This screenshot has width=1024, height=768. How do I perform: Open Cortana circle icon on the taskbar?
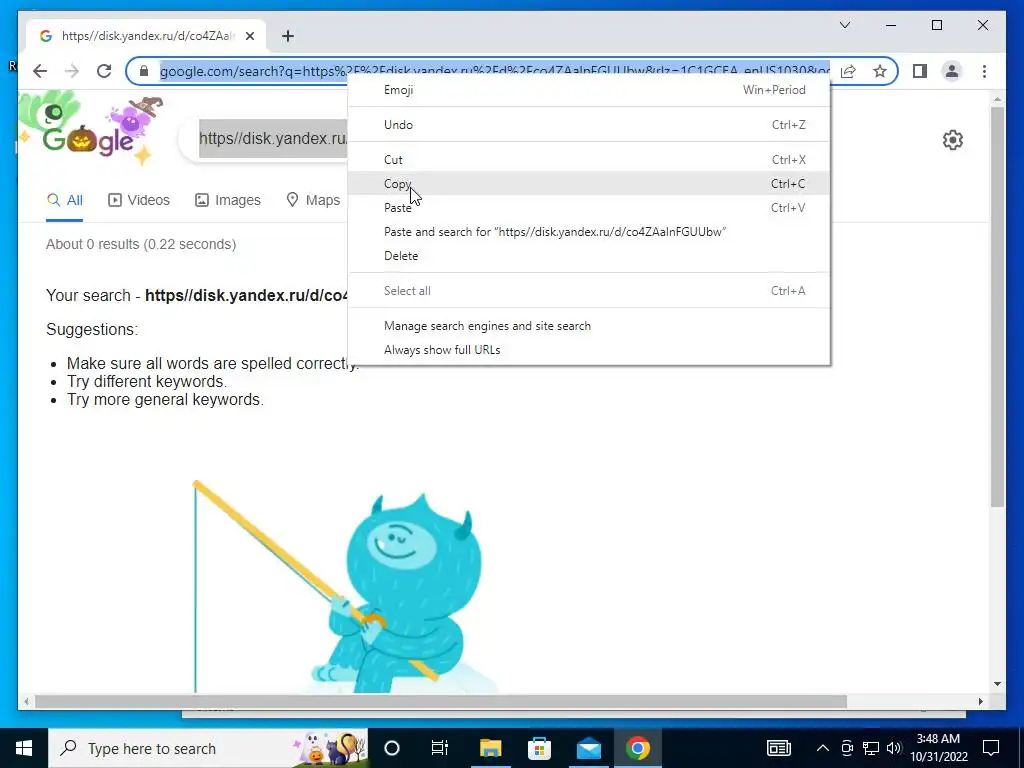pos(392,748)
